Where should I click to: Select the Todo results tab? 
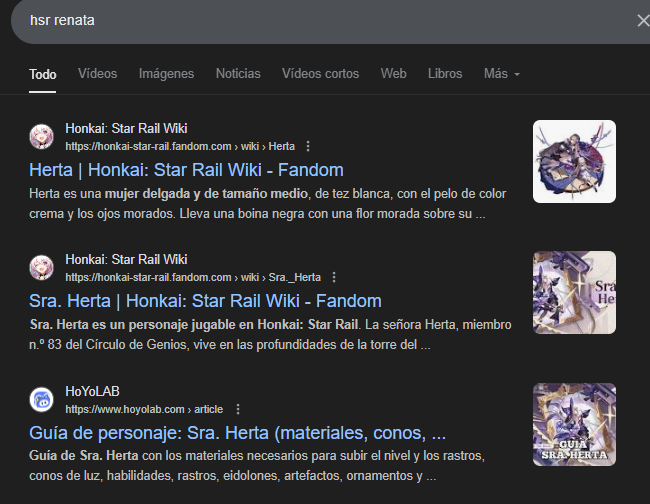(x=42, y=75)
